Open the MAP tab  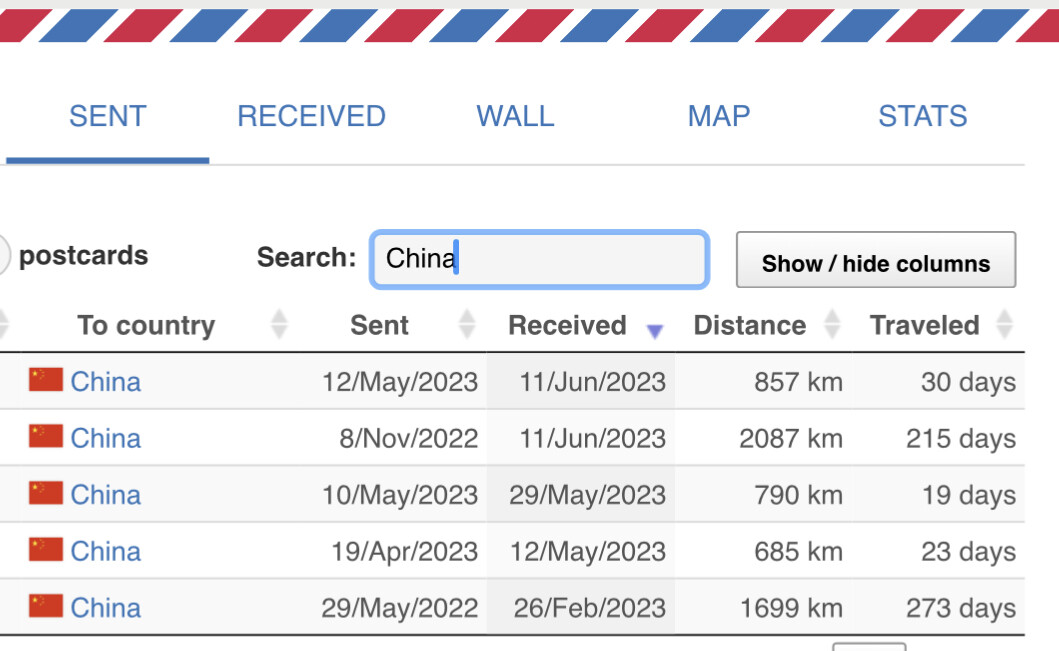pyautogui.click(x=719, y=116)
